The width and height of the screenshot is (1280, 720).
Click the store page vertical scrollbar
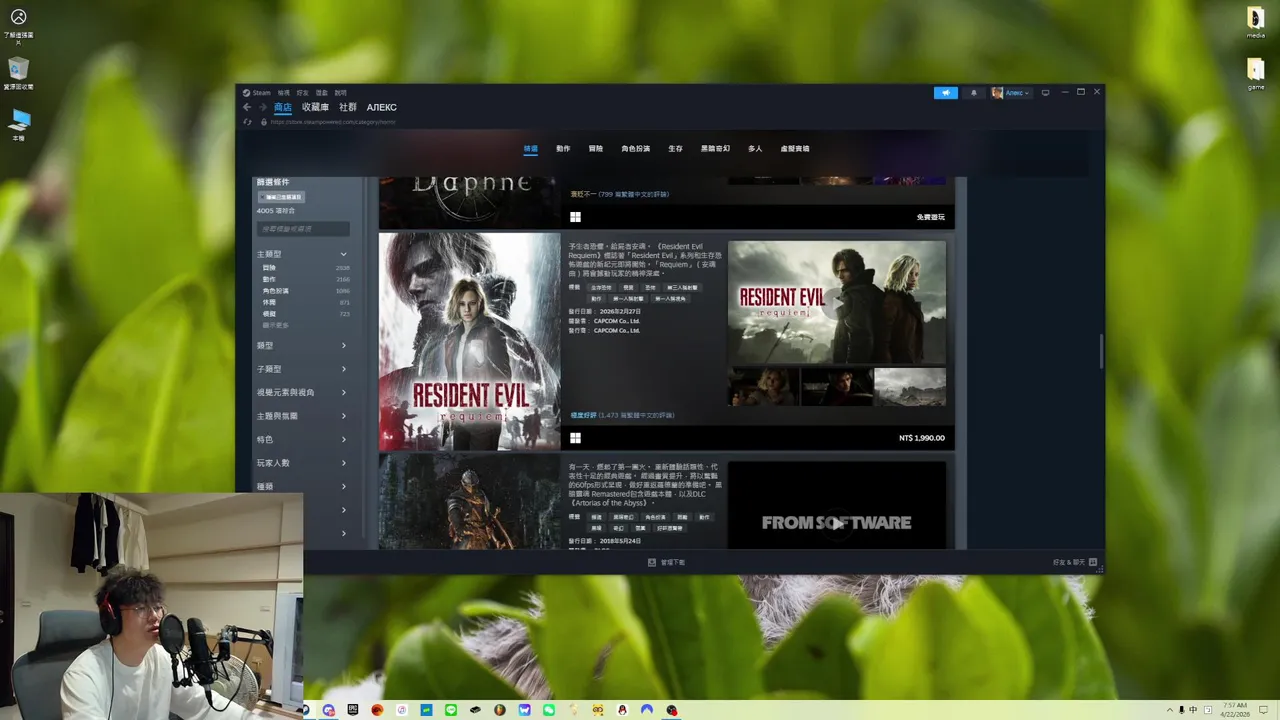(1101, 352)
